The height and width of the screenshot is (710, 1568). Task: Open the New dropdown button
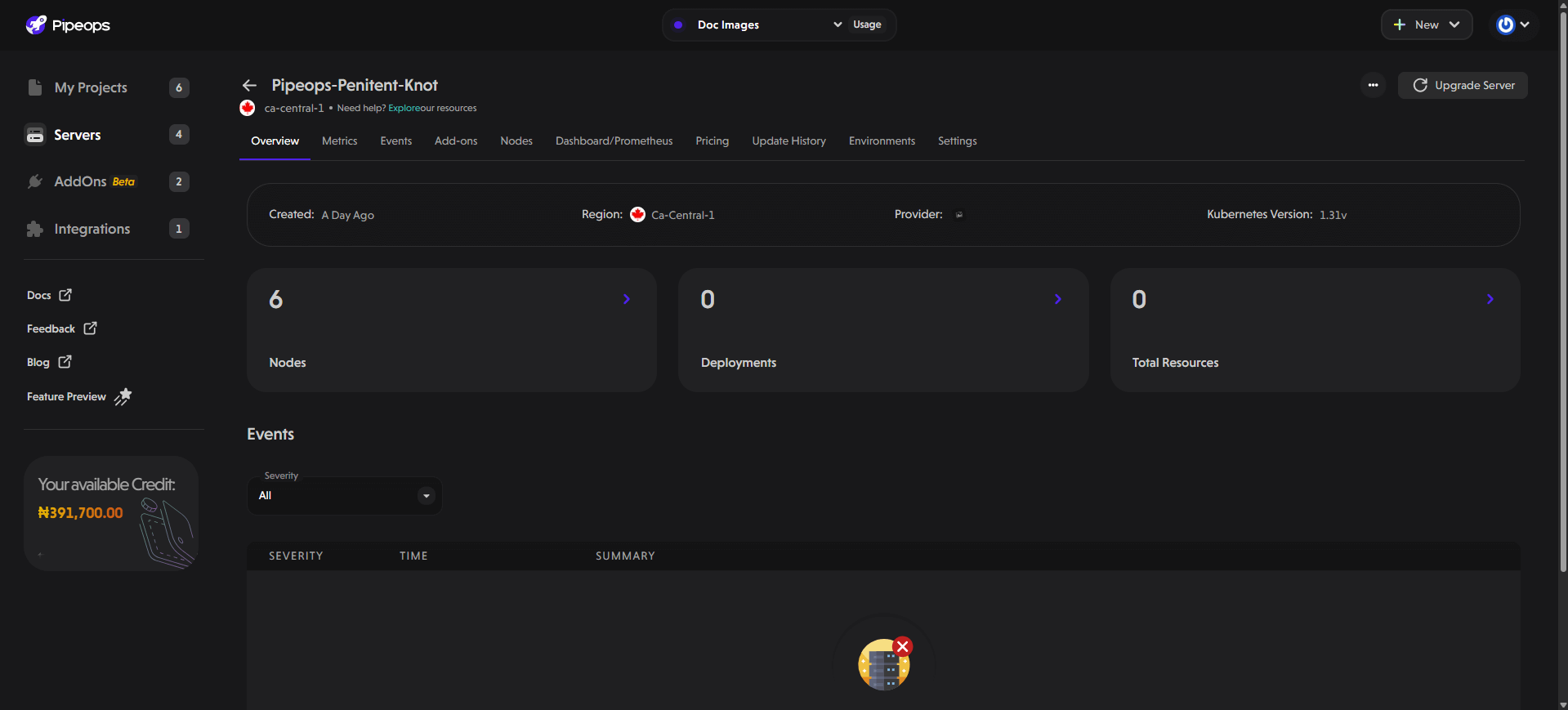point(1427,25)
